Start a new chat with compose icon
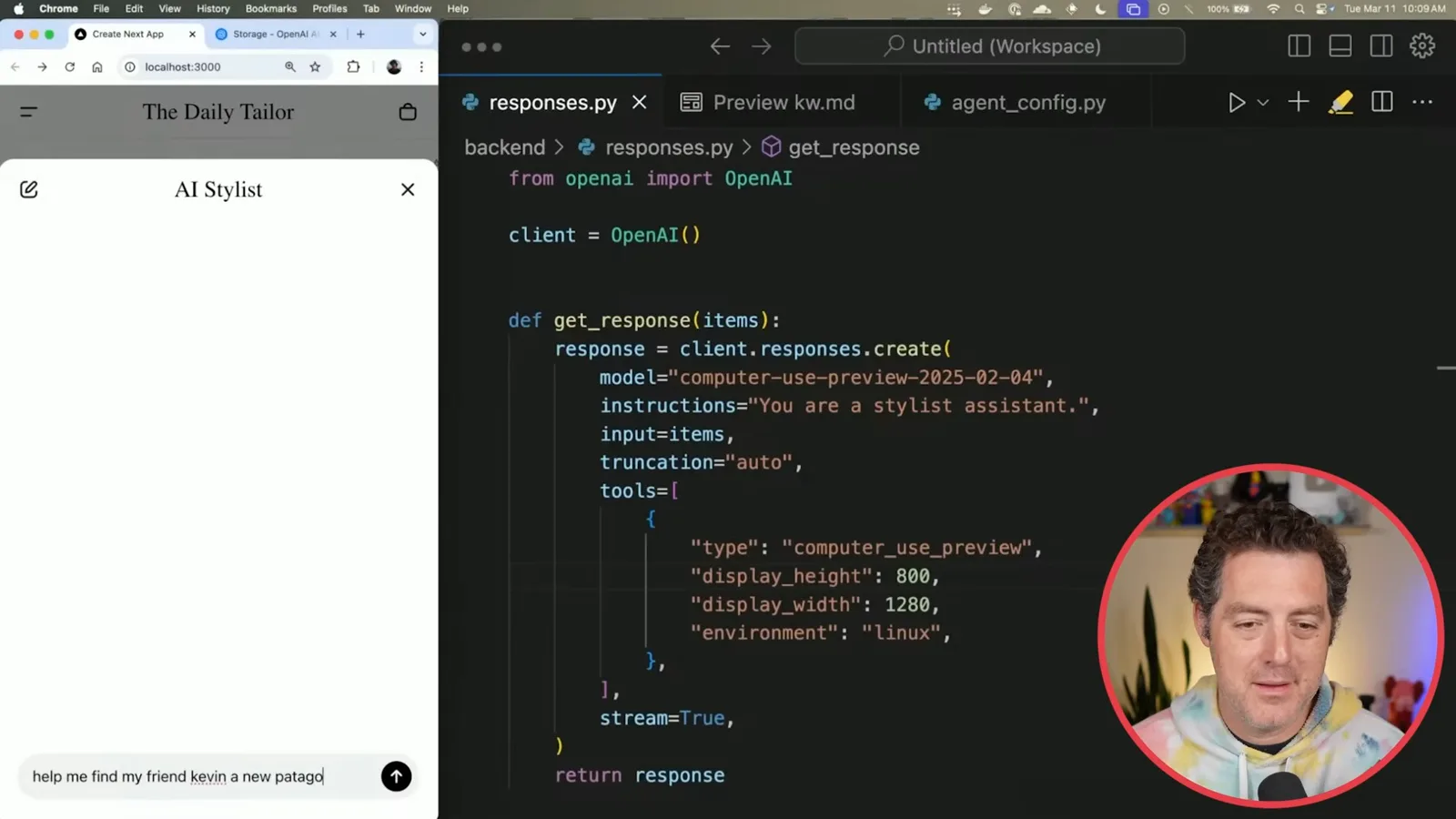This screenshot has height=819, width=1456. pyautogui.click(x=29, y=189)
